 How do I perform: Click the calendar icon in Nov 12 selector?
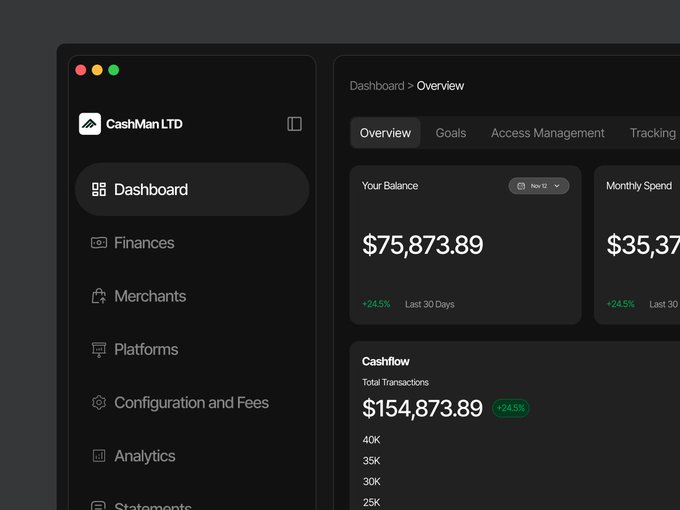(x=521, y=186)
